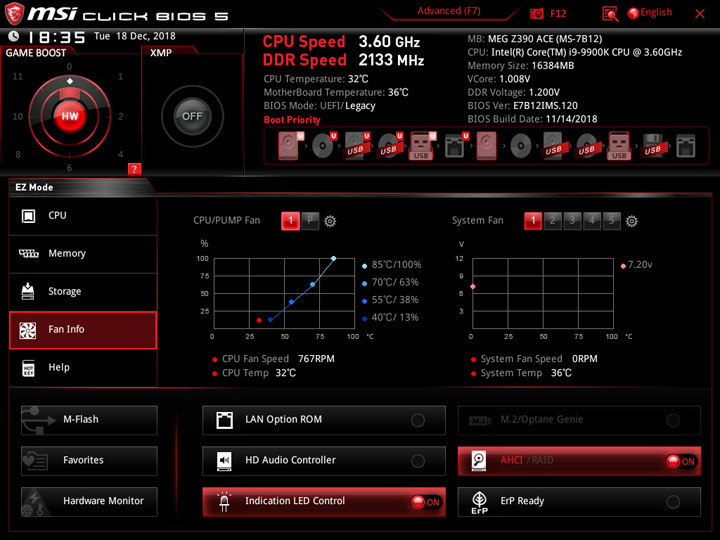Click BIOS Ver E7B12IMS.120 text

[x=523, y=106]
